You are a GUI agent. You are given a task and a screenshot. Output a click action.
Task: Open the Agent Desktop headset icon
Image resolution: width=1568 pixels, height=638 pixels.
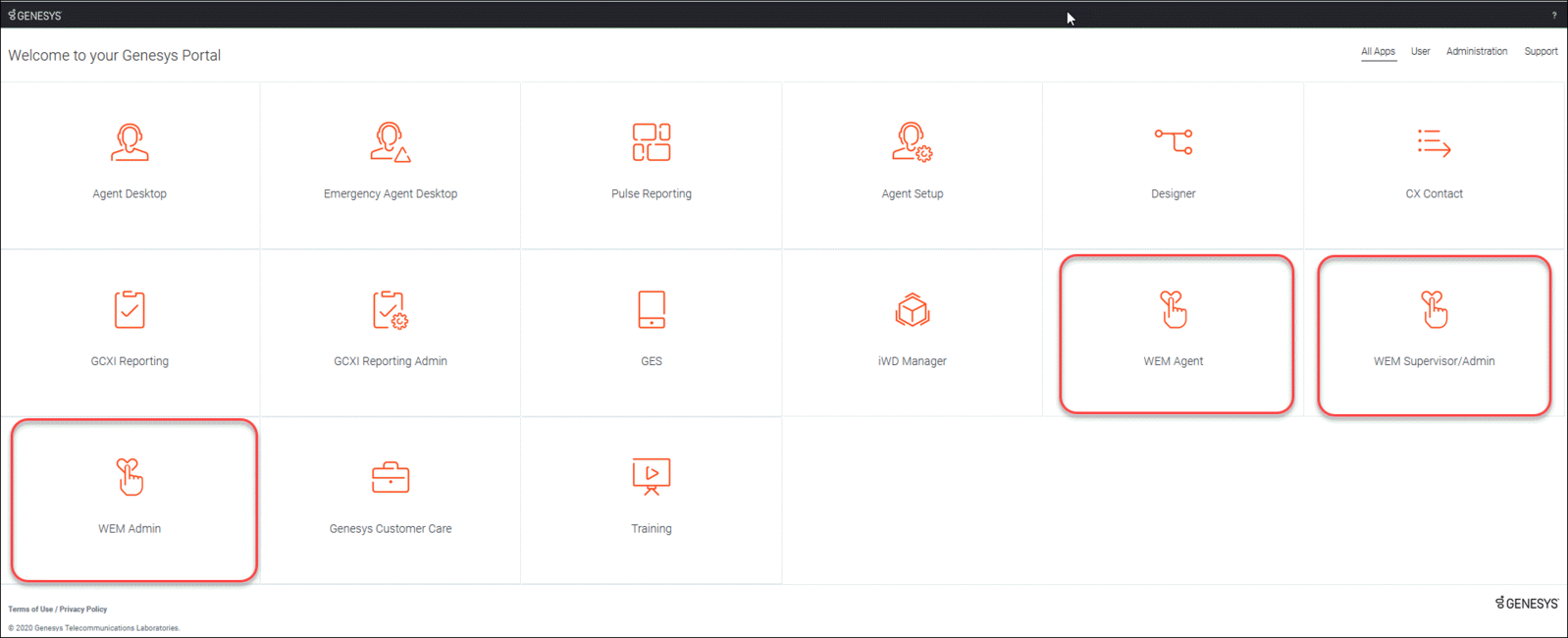130,142
